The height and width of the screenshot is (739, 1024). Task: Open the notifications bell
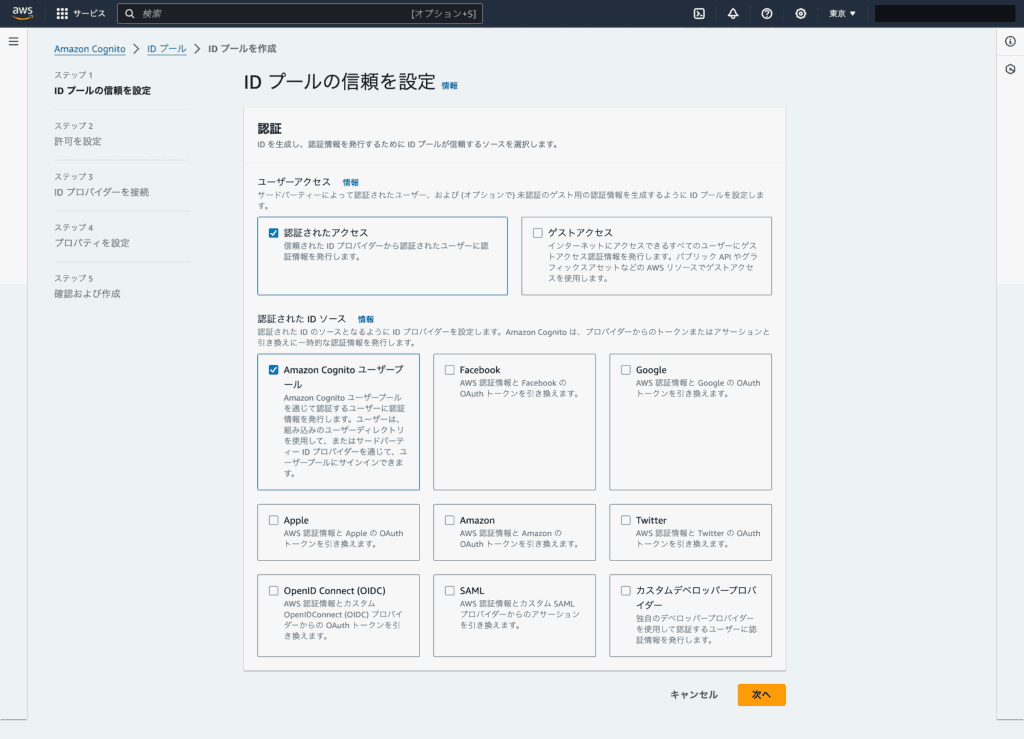[733, 14]
